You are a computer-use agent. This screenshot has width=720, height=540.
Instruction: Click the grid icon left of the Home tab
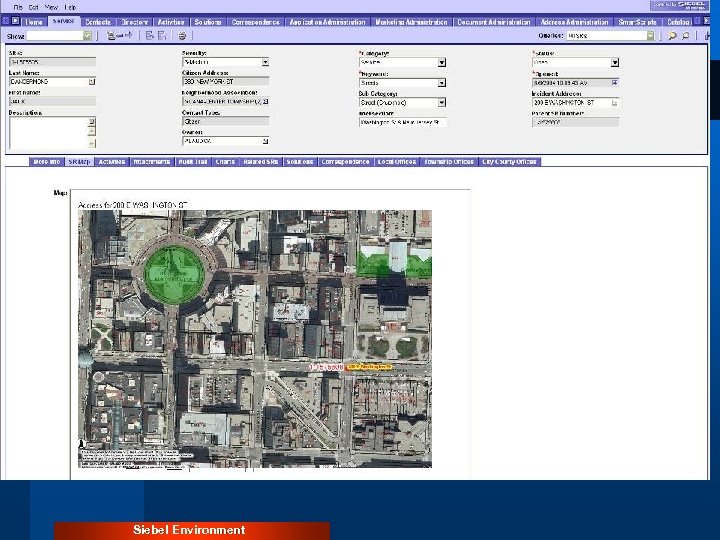(x=6, y=21)
